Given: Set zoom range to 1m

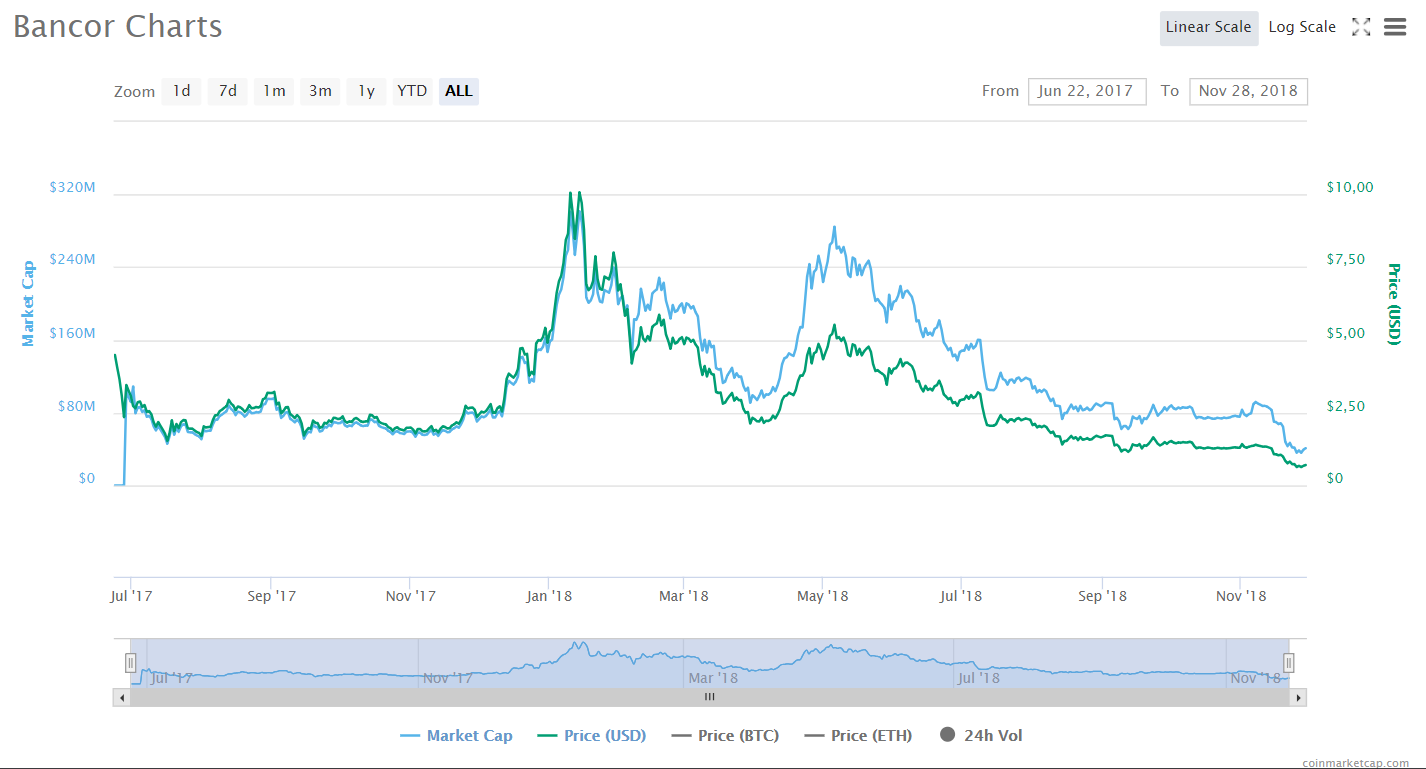Looking at the screenshot, I should [274, 91].
